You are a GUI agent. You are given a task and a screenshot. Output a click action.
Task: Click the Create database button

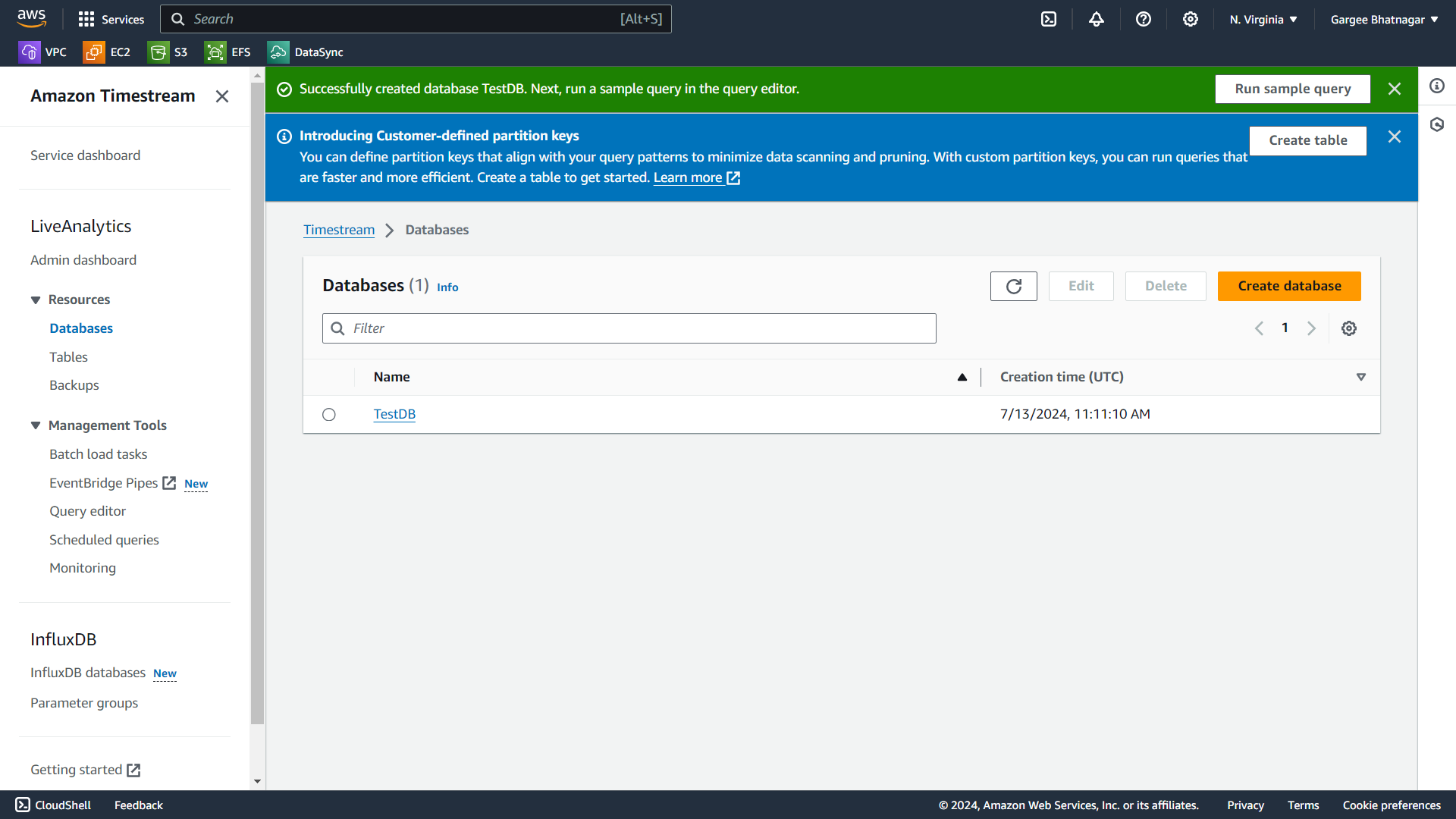1288,286
